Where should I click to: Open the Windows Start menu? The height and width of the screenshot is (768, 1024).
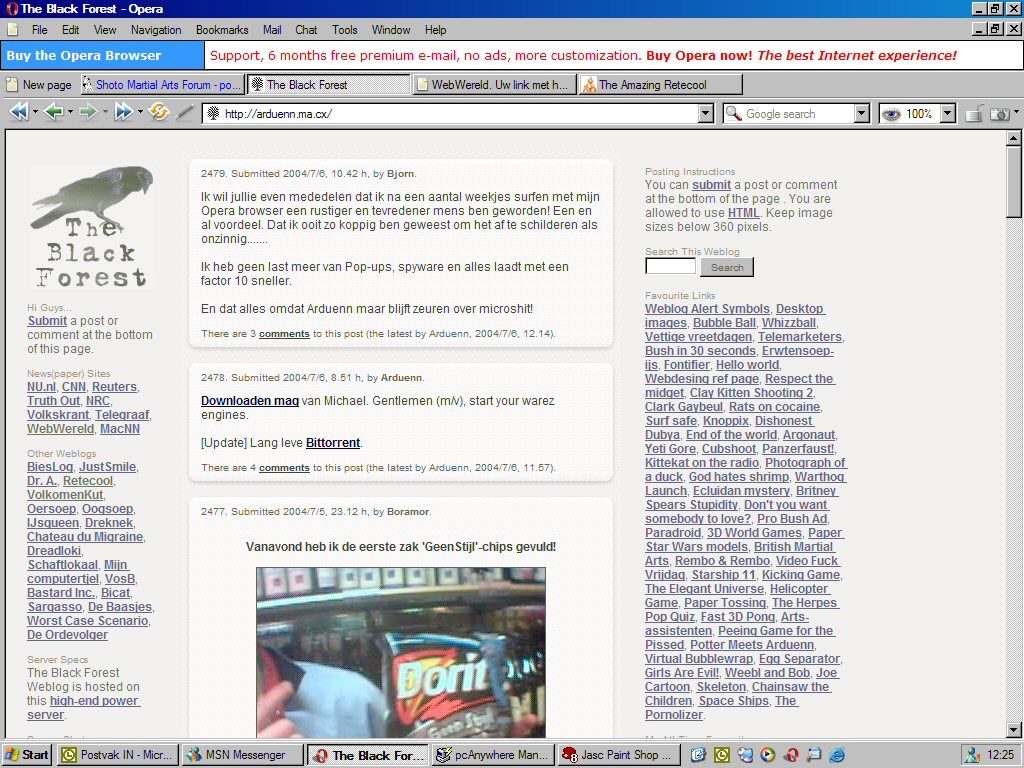click(x=27, y=755)
